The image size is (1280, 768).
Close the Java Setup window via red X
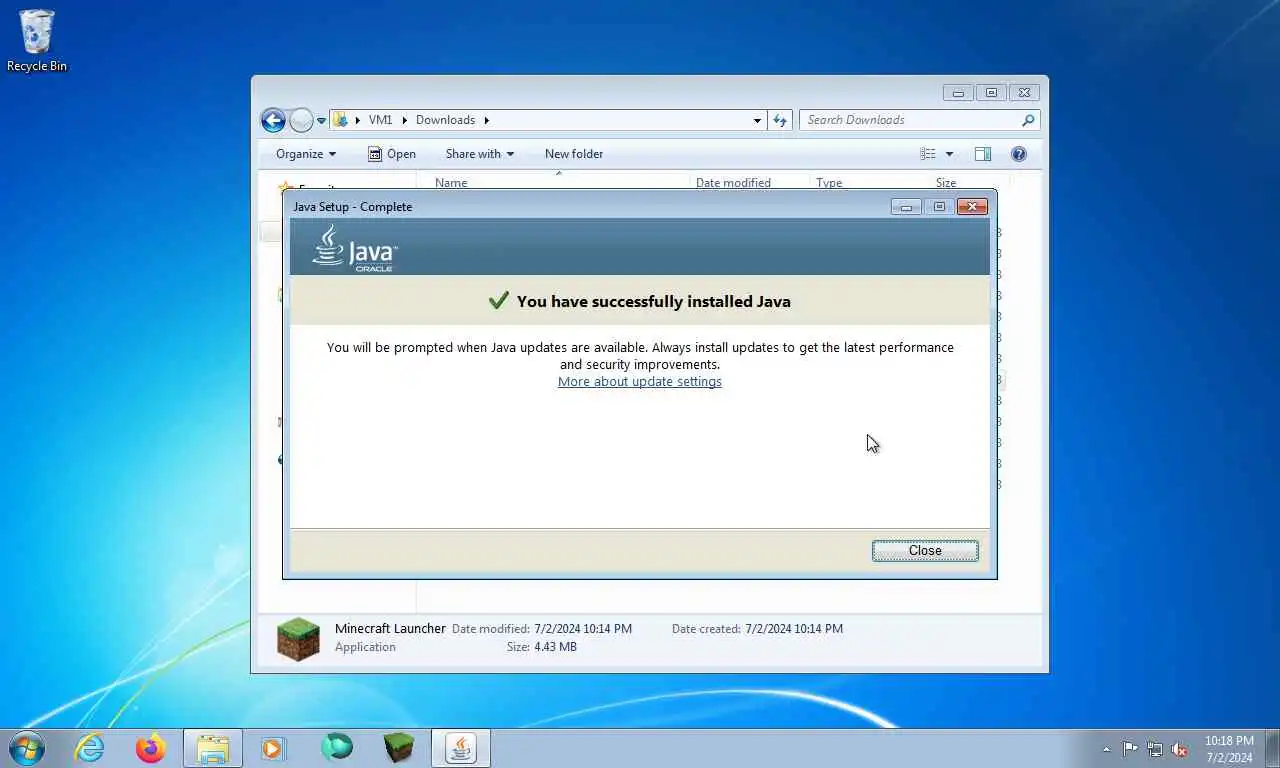(972, 207)
